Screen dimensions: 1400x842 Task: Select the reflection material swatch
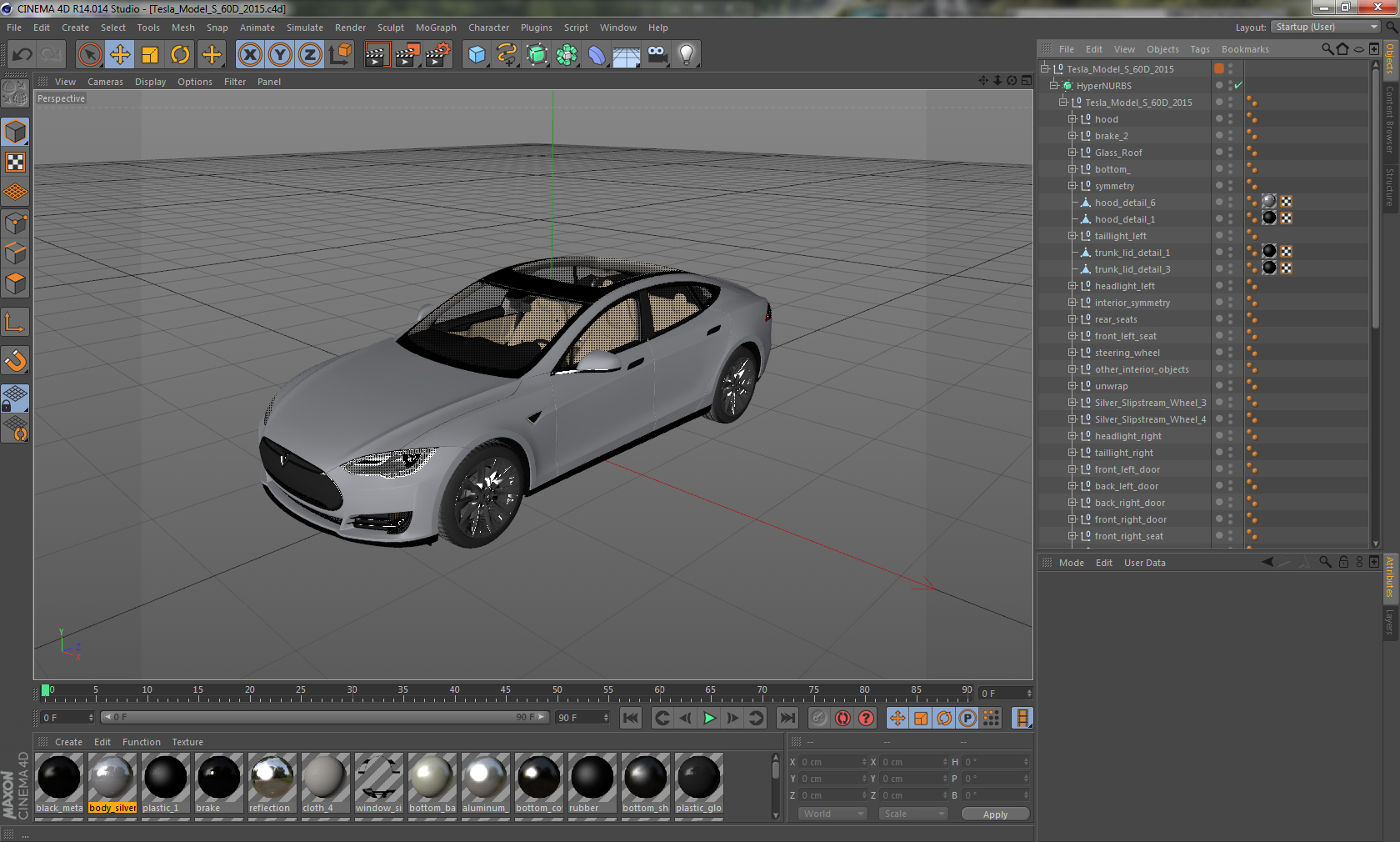pos(272,783)
